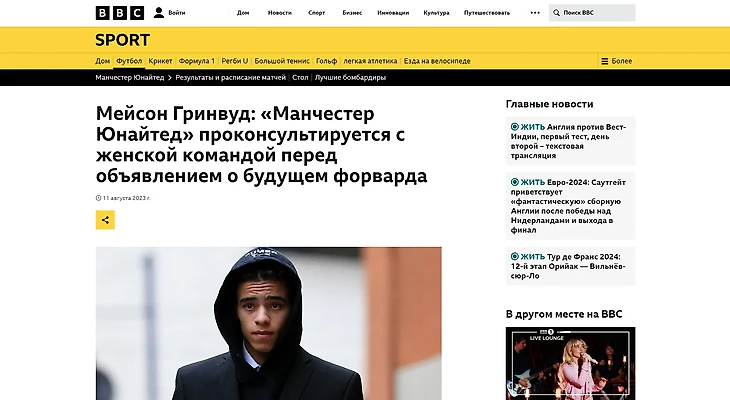
Task: Share the article via yellow share icon
Action: [105, 220]
